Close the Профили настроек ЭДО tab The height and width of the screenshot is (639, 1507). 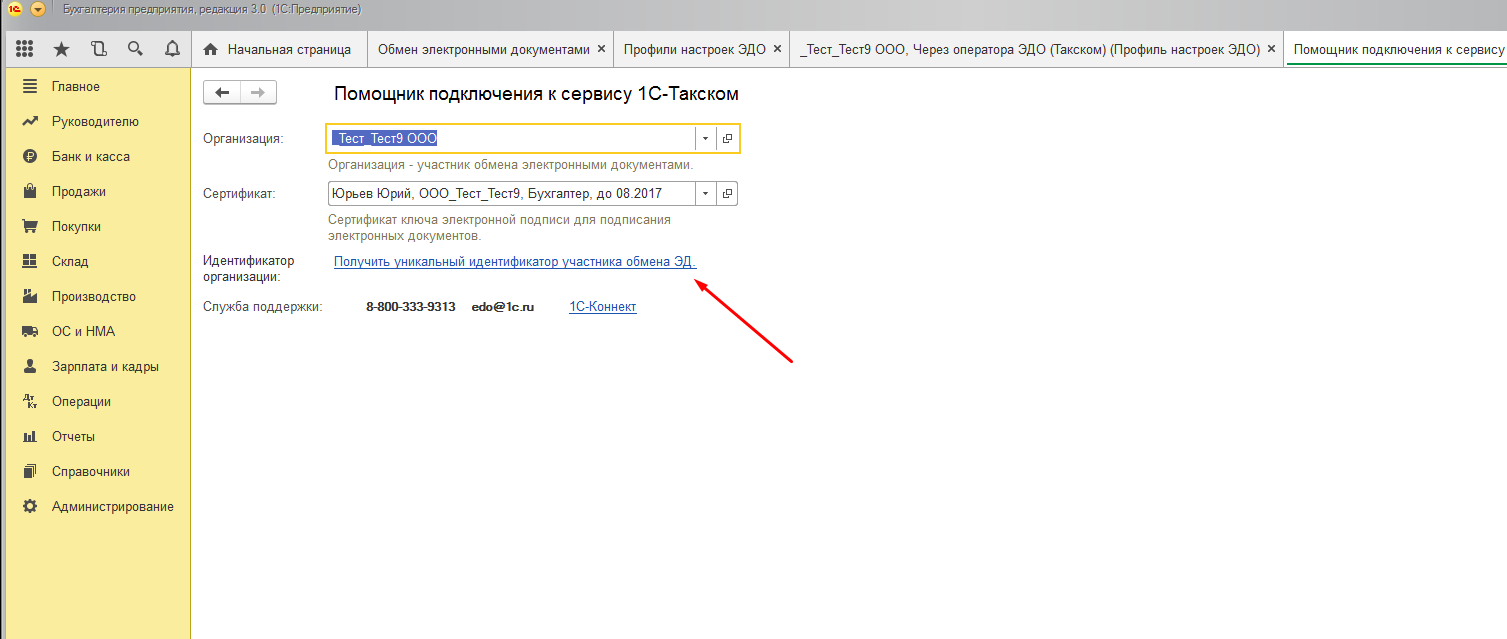click(777, 49)
